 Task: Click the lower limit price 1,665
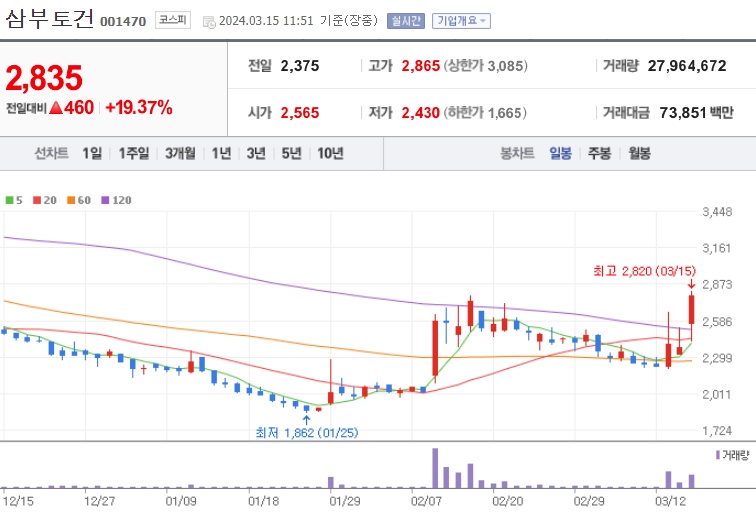(505, 113)
